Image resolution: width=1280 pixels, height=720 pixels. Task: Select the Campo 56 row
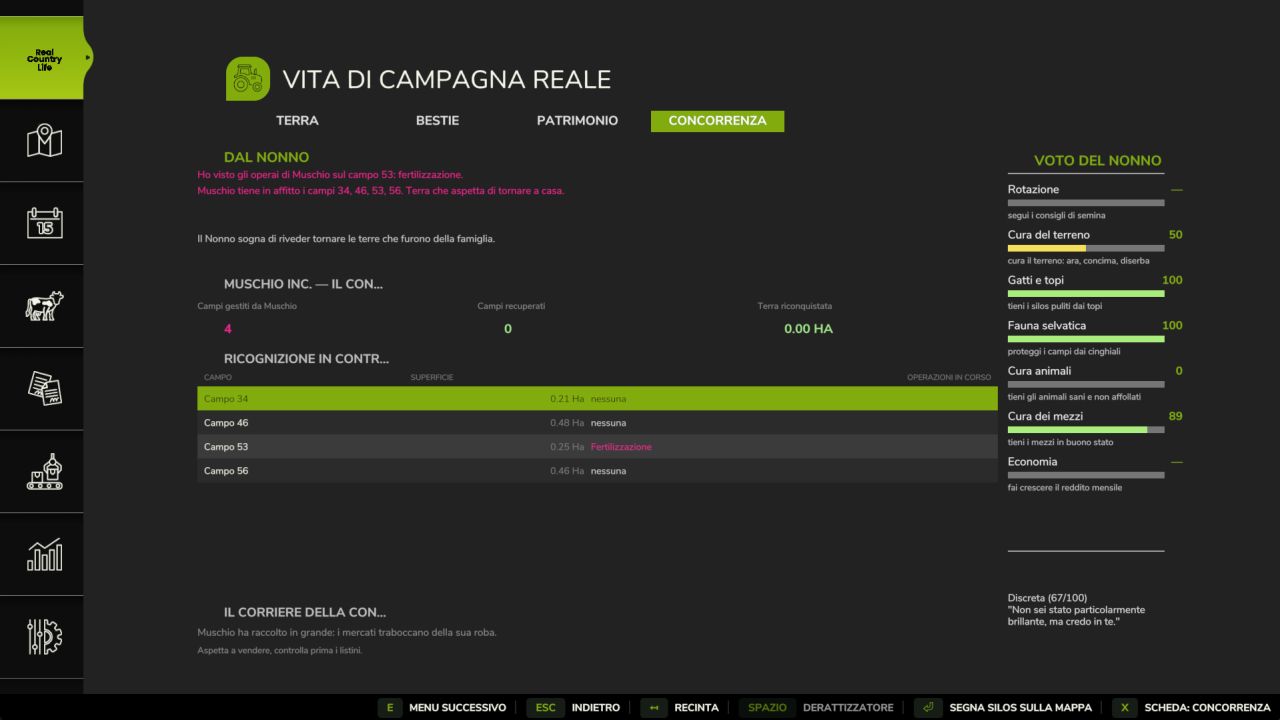(x=597, y=471)
